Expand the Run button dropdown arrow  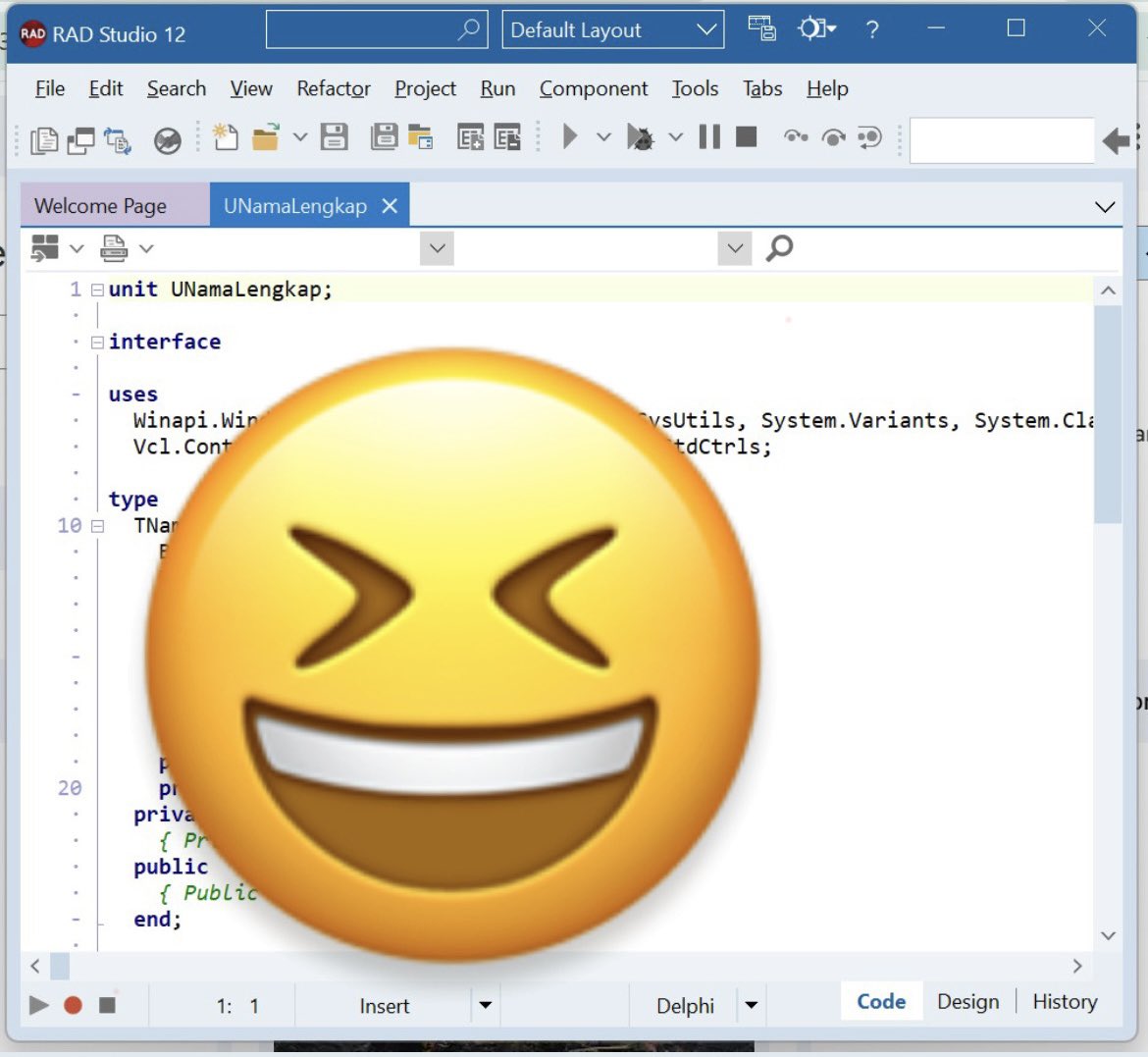point(603,137)
